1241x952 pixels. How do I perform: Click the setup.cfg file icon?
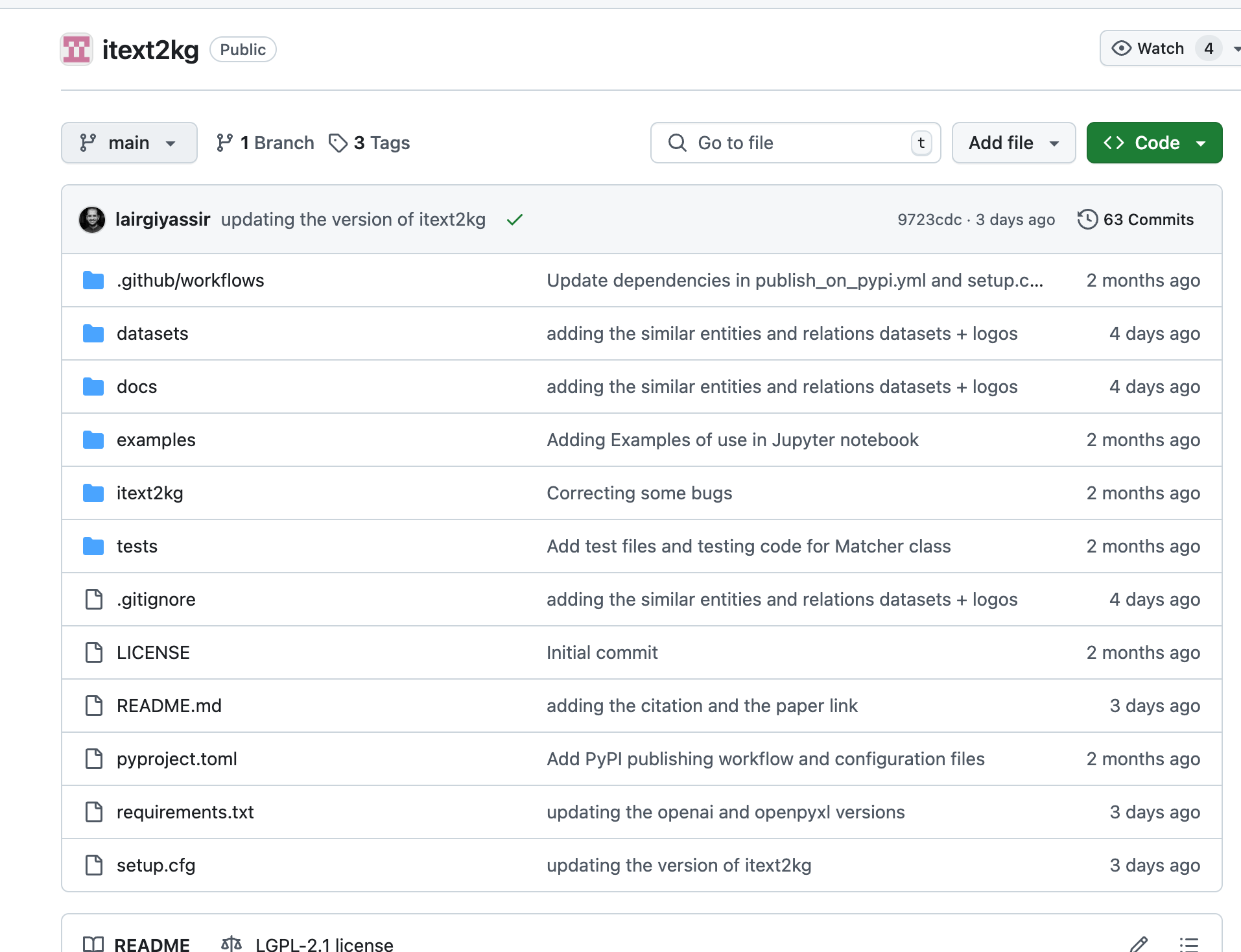coord(94,866)
